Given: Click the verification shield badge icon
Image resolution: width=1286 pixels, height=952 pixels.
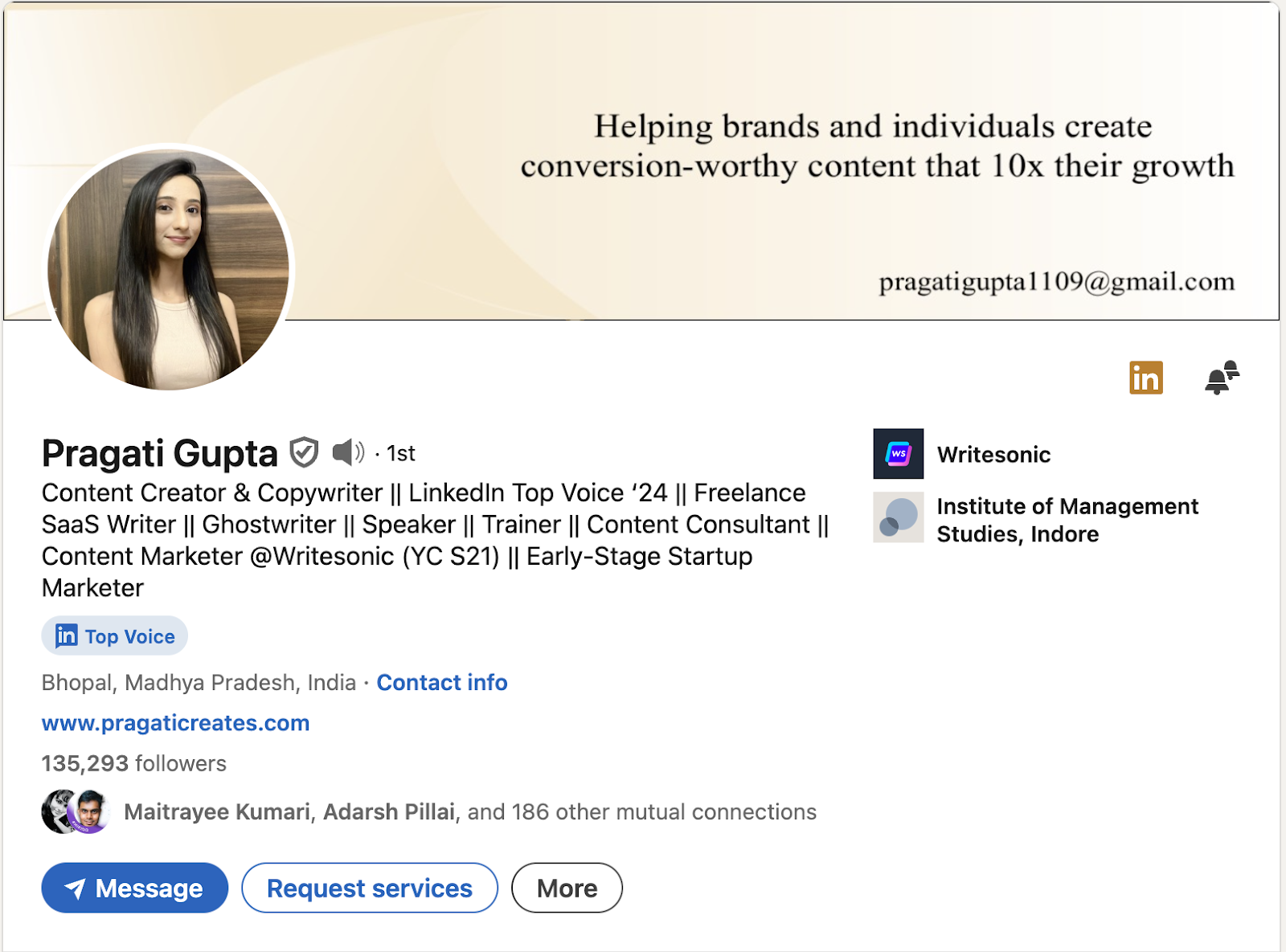Looking at the screenshot, I should click(x=304, y=452).
